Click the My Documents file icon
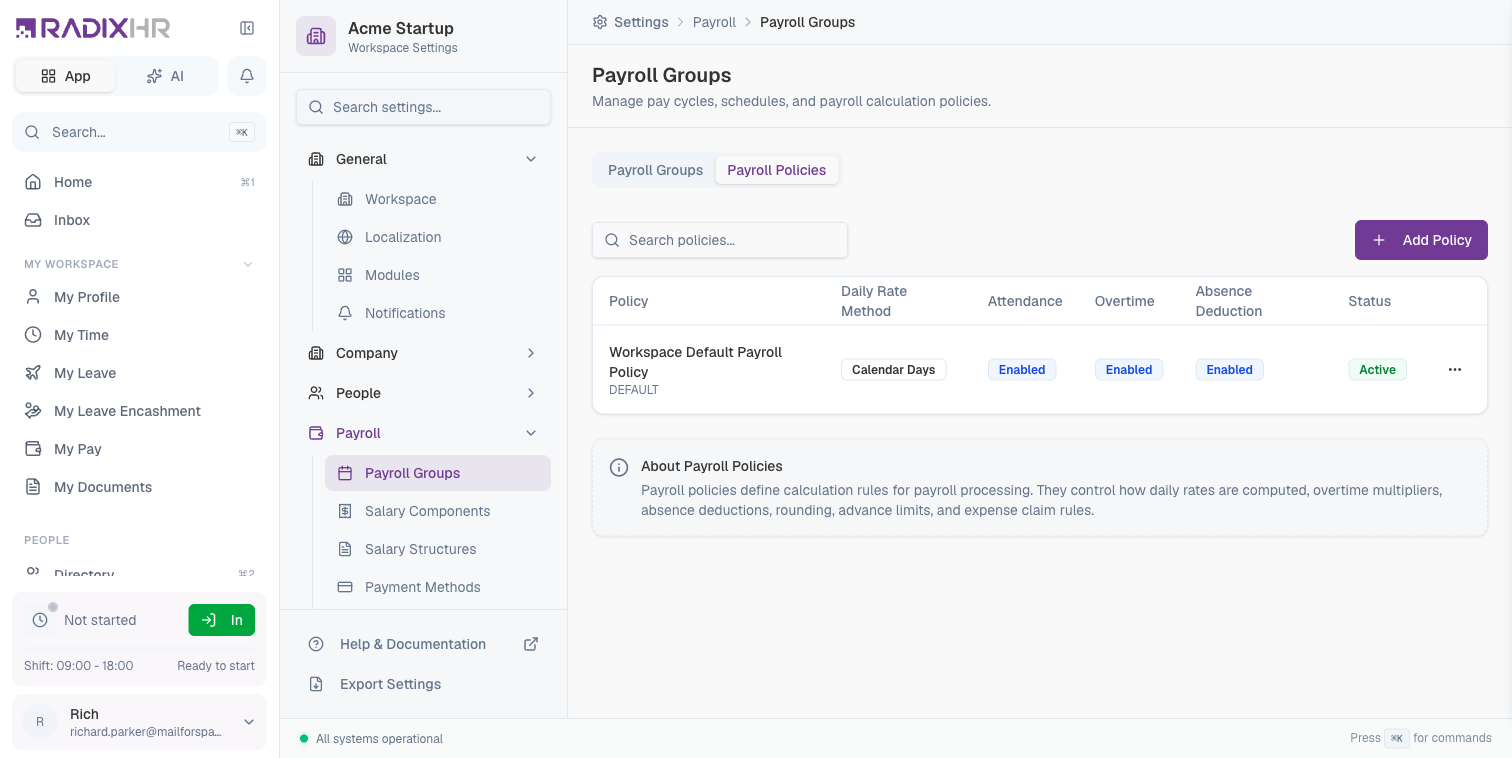 click(x=33, y=487)
